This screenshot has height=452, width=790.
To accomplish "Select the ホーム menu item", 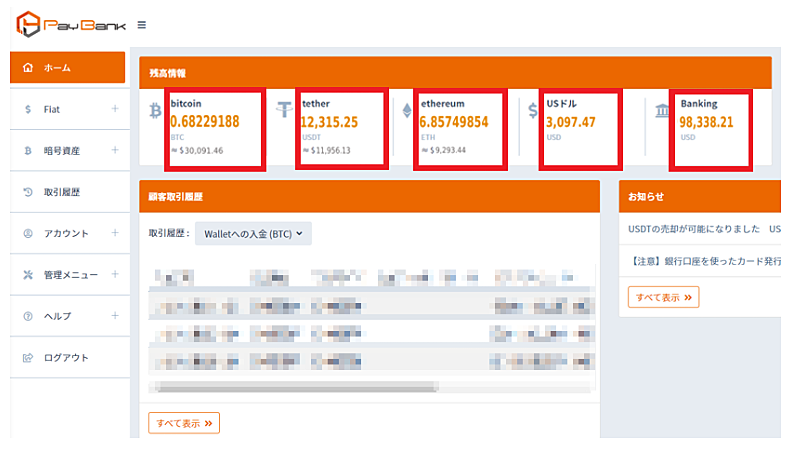I will pyautogui.click(x=68, y=68).
